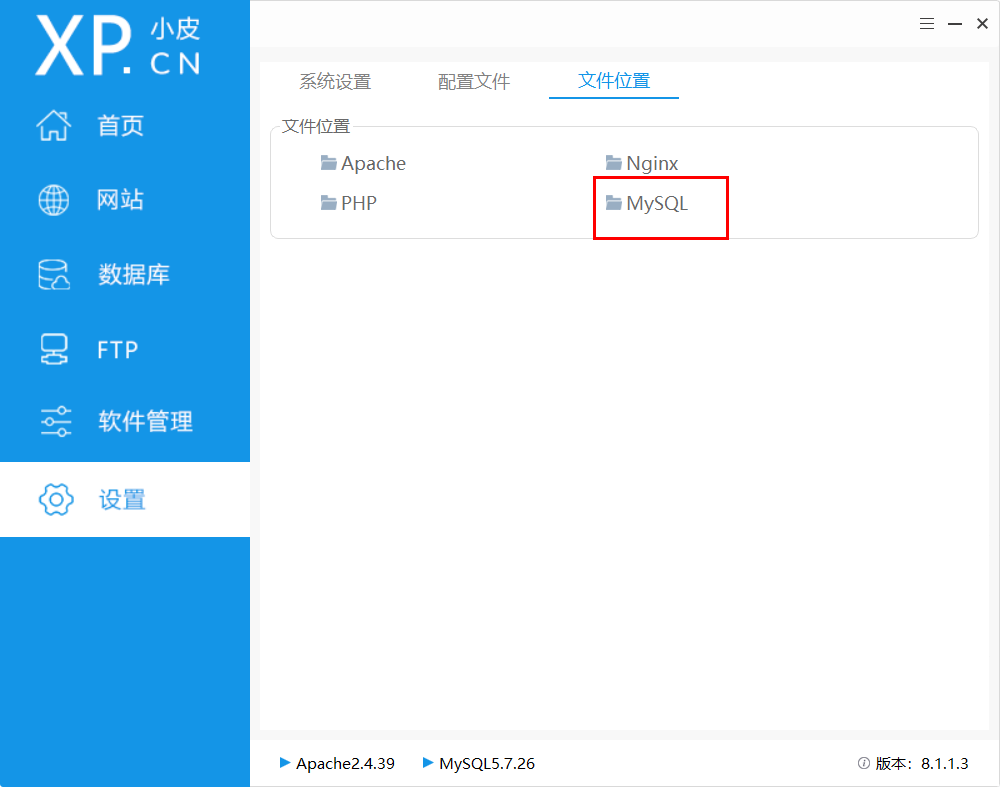
Task: Click the version info icon
Action: pyautogui.click(x=864, y=763)
